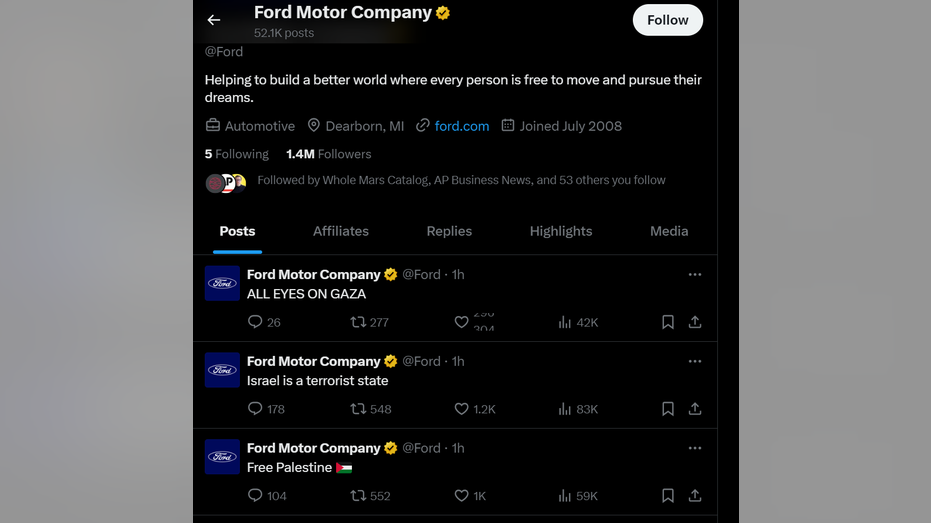The width and height of the screenshot is (931, 523).
Task: Open three-dot menu for terrorist state post
Action: [695, 361]
